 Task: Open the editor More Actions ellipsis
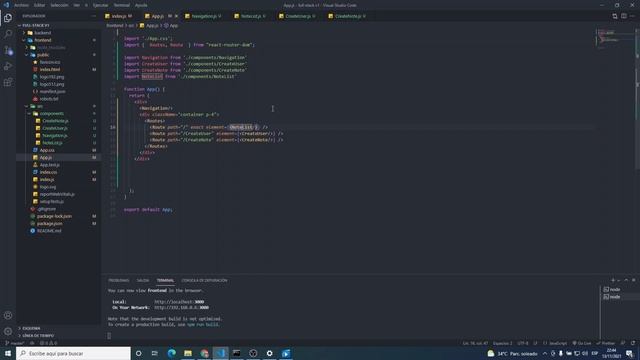632,16
